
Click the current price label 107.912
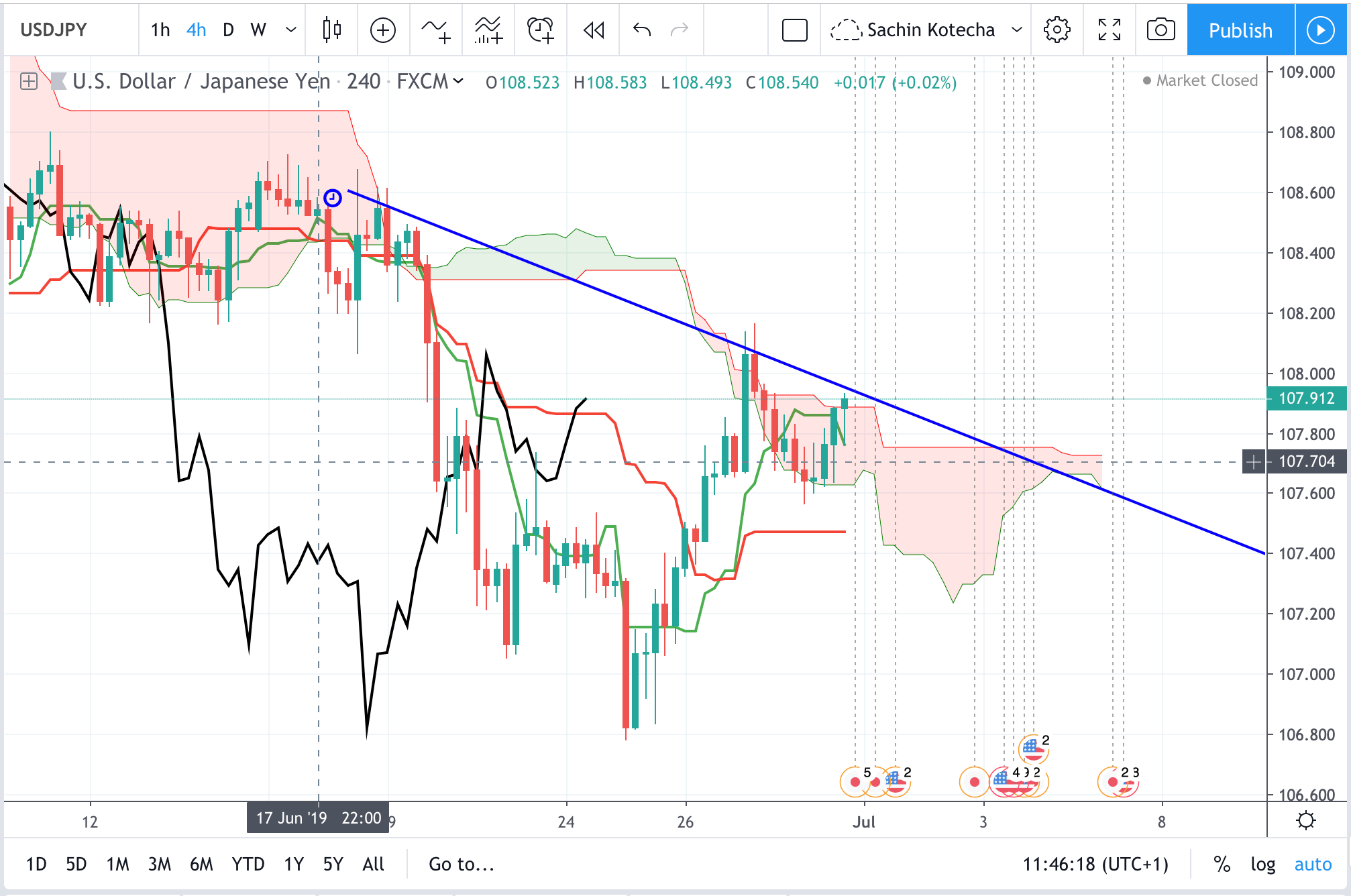[x=1306, y=398]
